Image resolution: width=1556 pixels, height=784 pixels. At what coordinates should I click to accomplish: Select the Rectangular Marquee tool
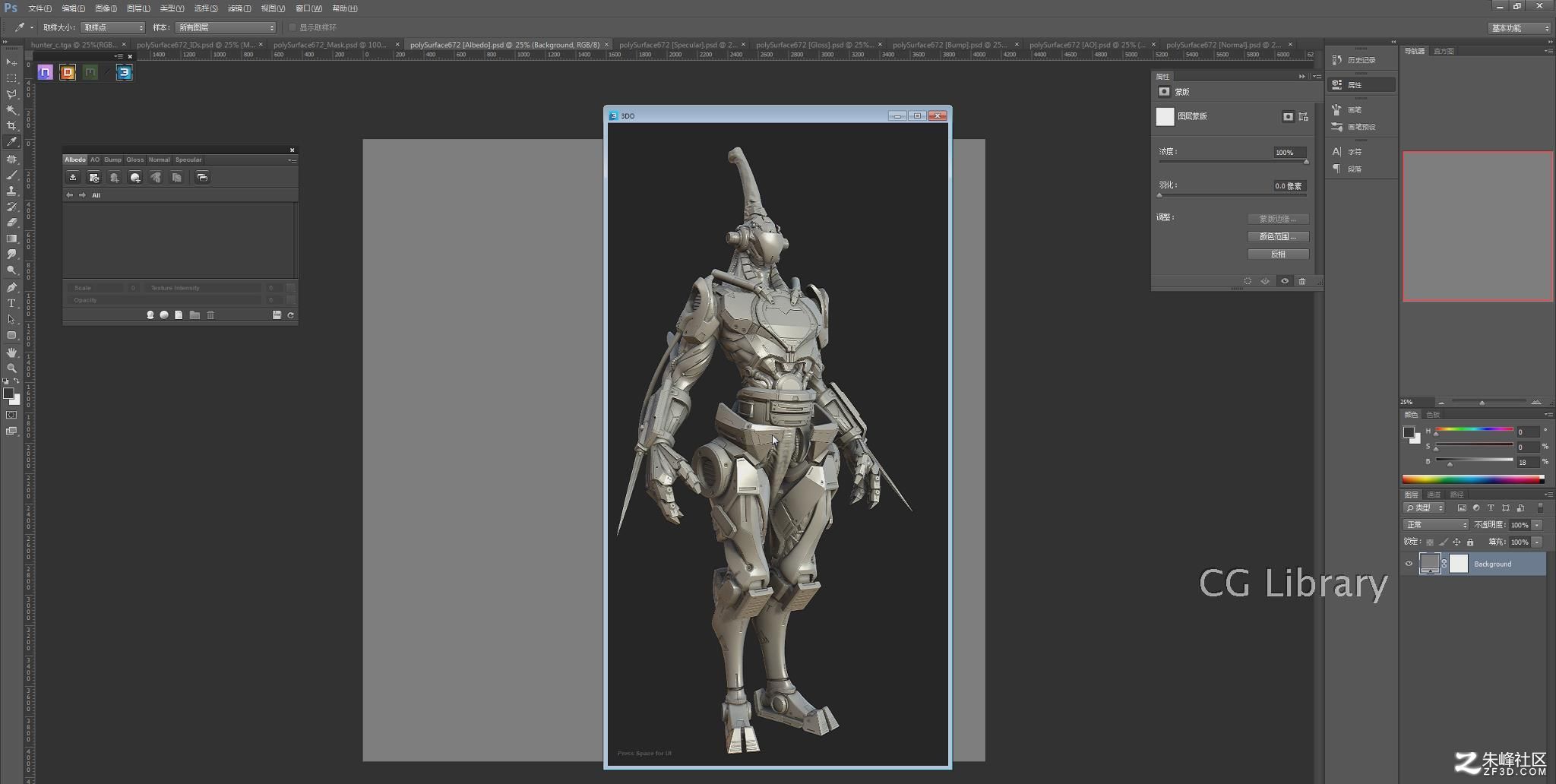(x=11, y=78)
